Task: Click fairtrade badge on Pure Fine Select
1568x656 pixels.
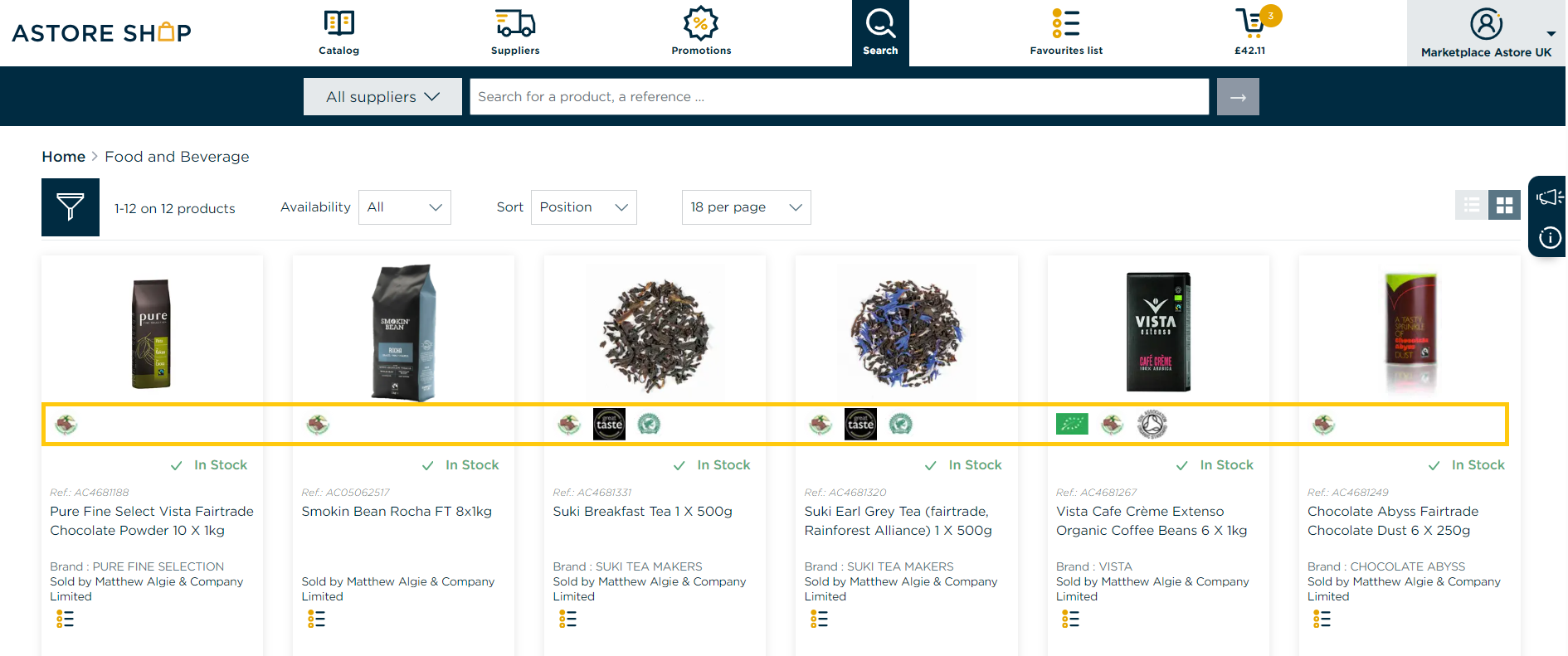Action: (x=66, y=425)
